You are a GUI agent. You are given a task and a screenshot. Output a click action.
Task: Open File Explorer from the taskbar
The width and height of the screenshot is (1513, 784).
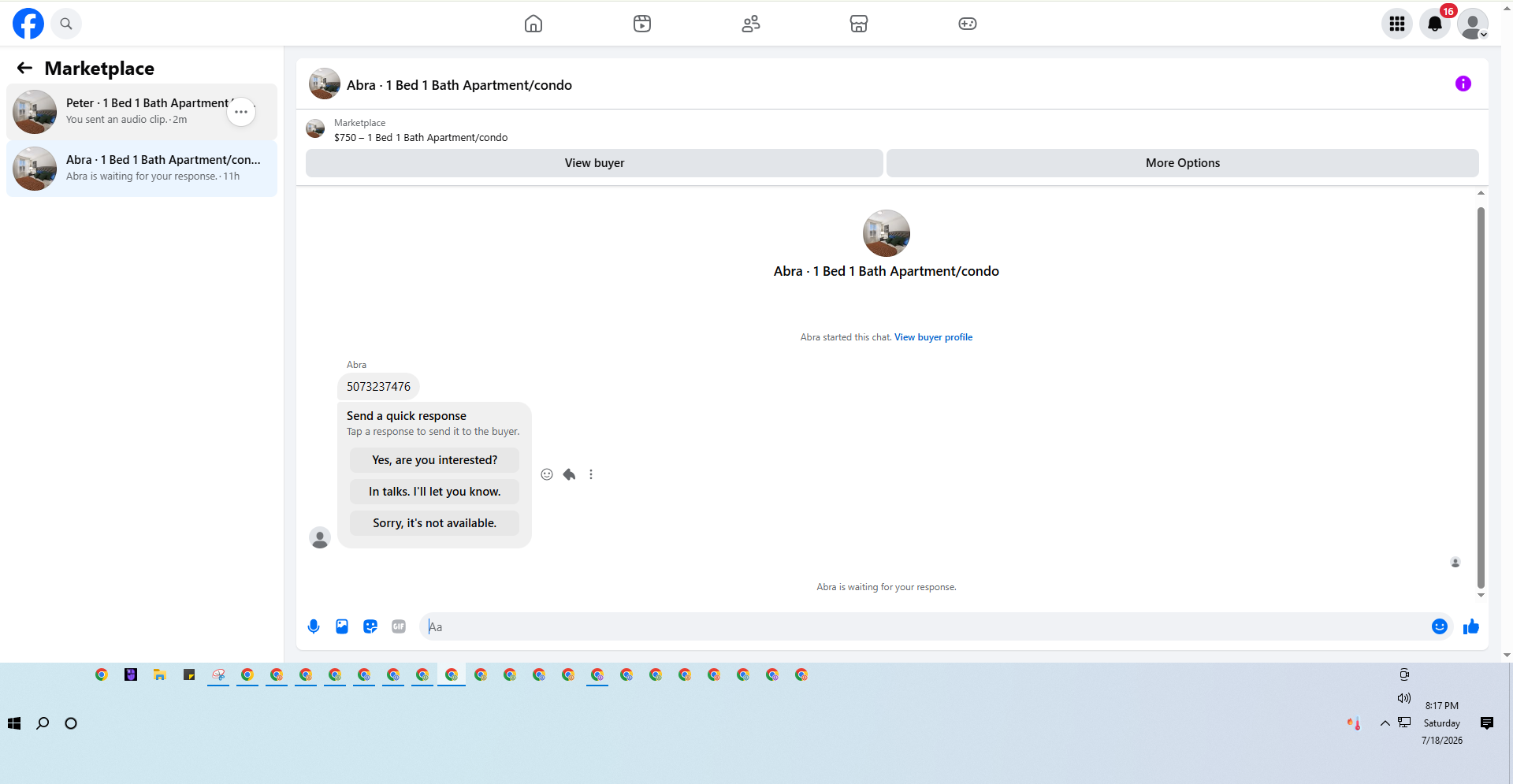click(x=160, y=674)
